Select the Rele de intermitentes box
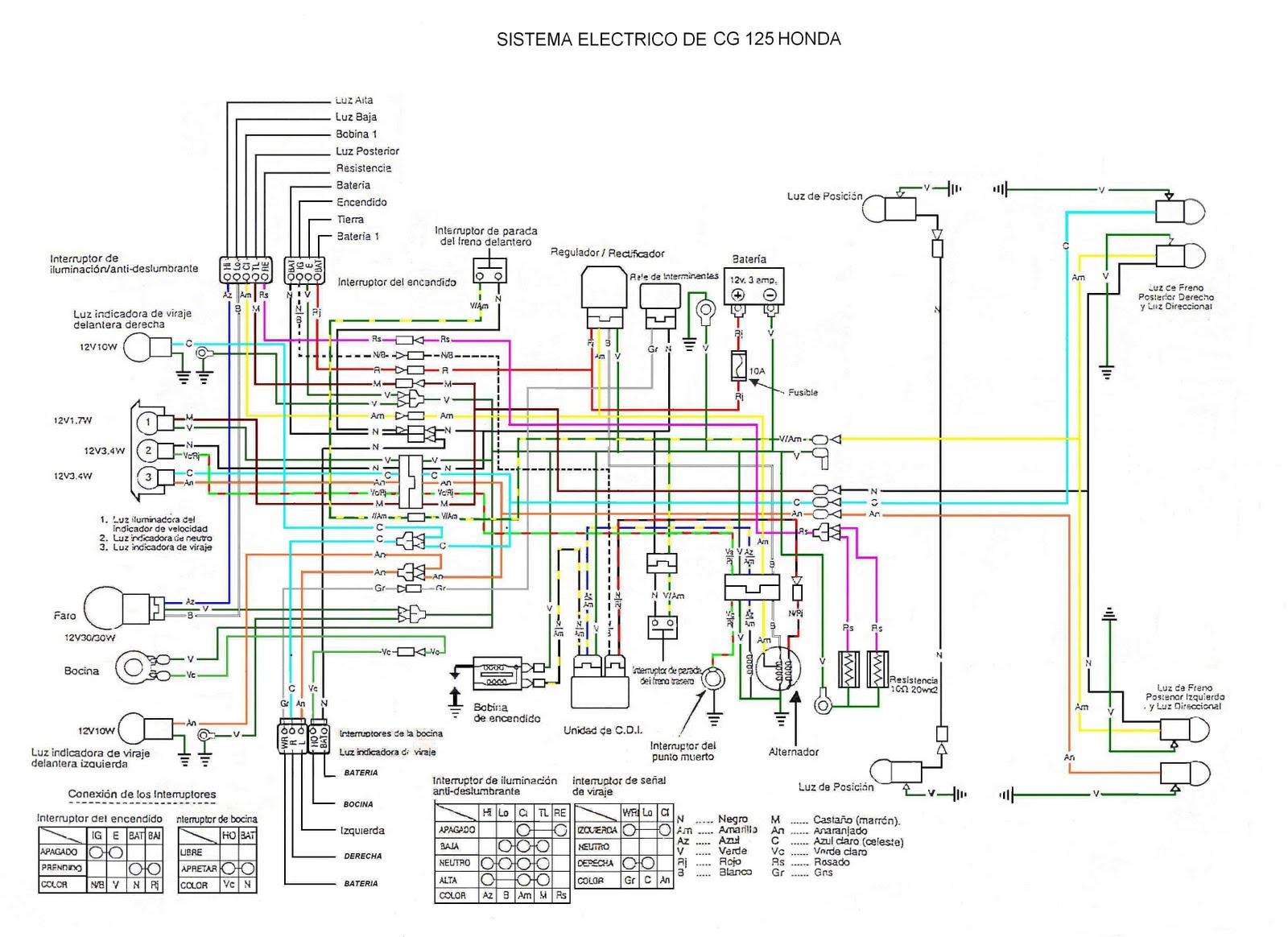Screen dimensions: 1288x937 pyautogui.click(x=660, y=306)
